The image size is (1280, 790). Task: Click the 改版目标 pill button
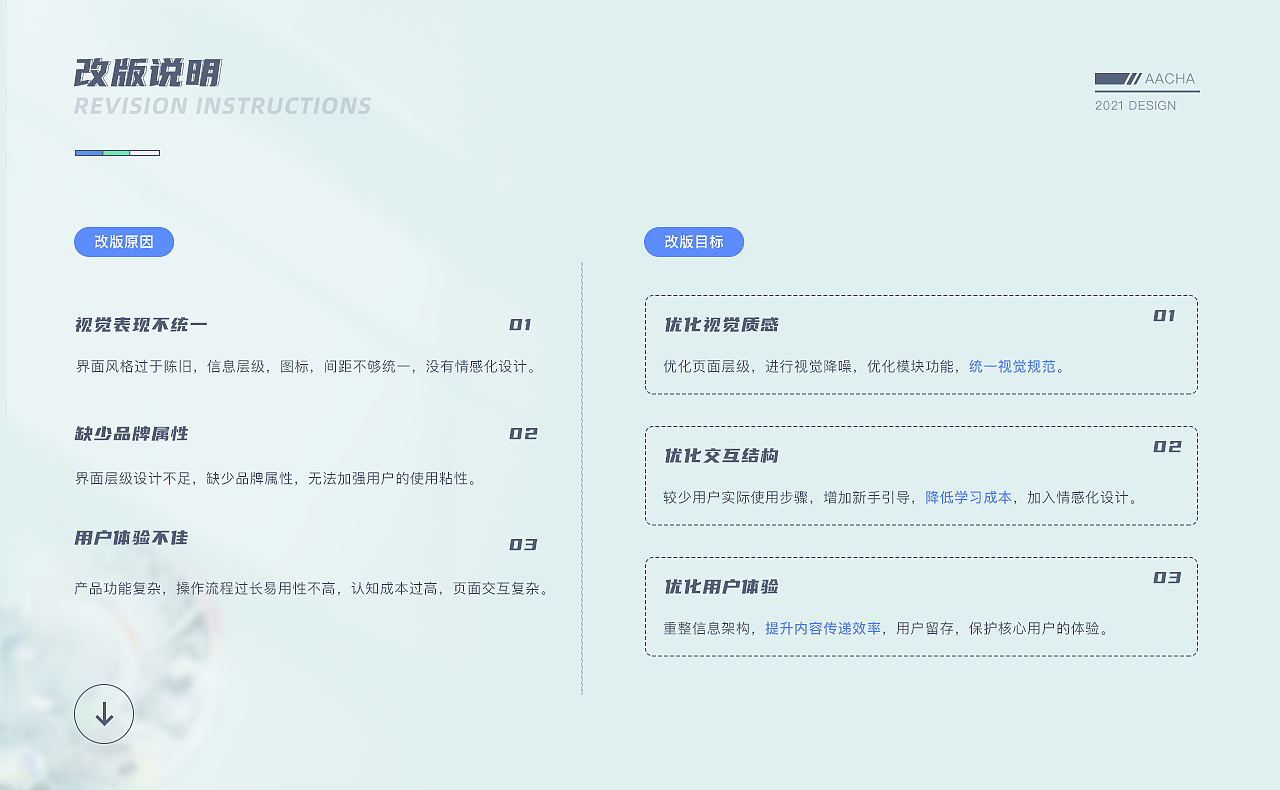tap(694, 242)
